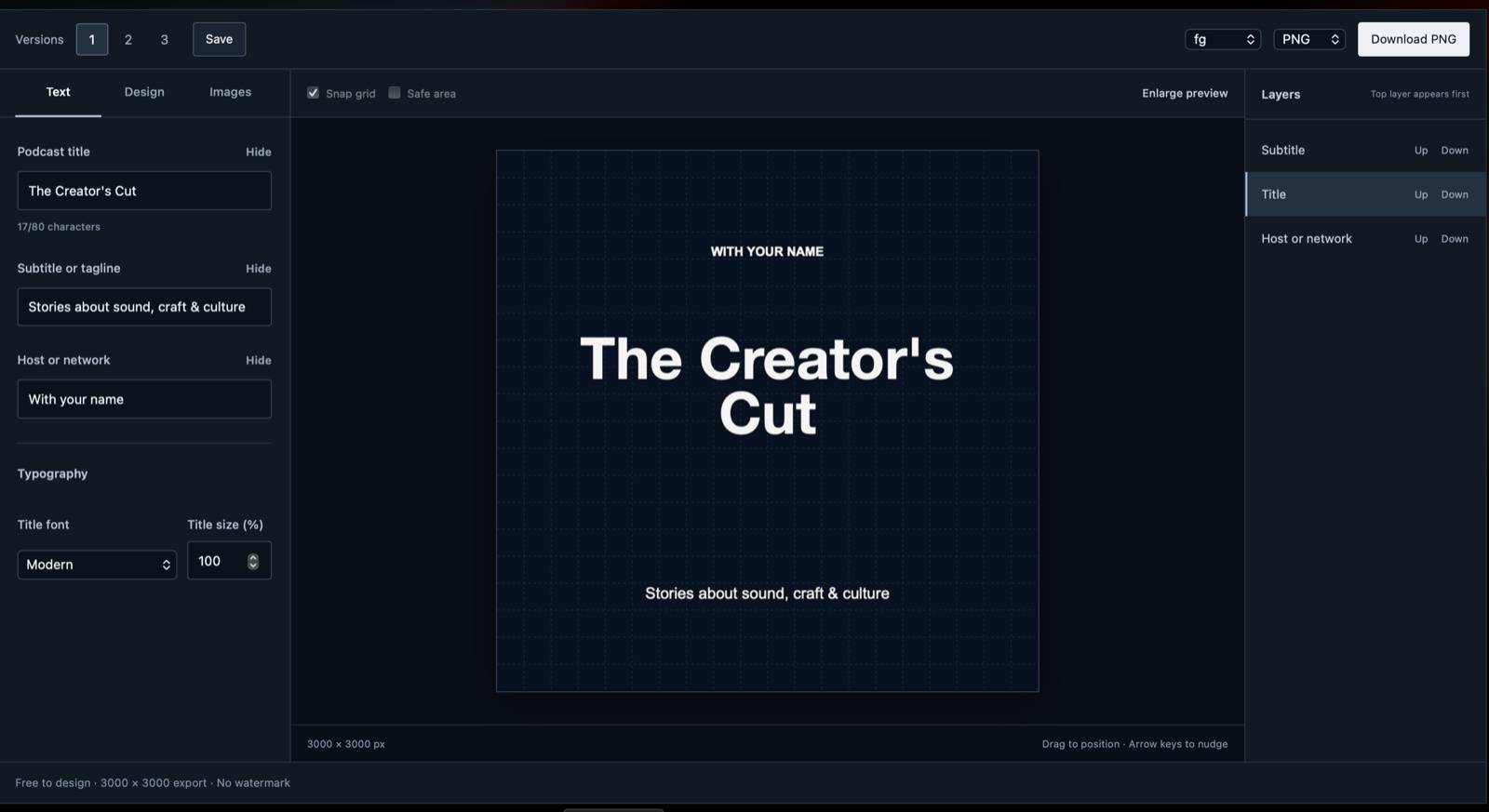Select the Host or network layer
1489x812 pixels.
(x=1365, y=239)
